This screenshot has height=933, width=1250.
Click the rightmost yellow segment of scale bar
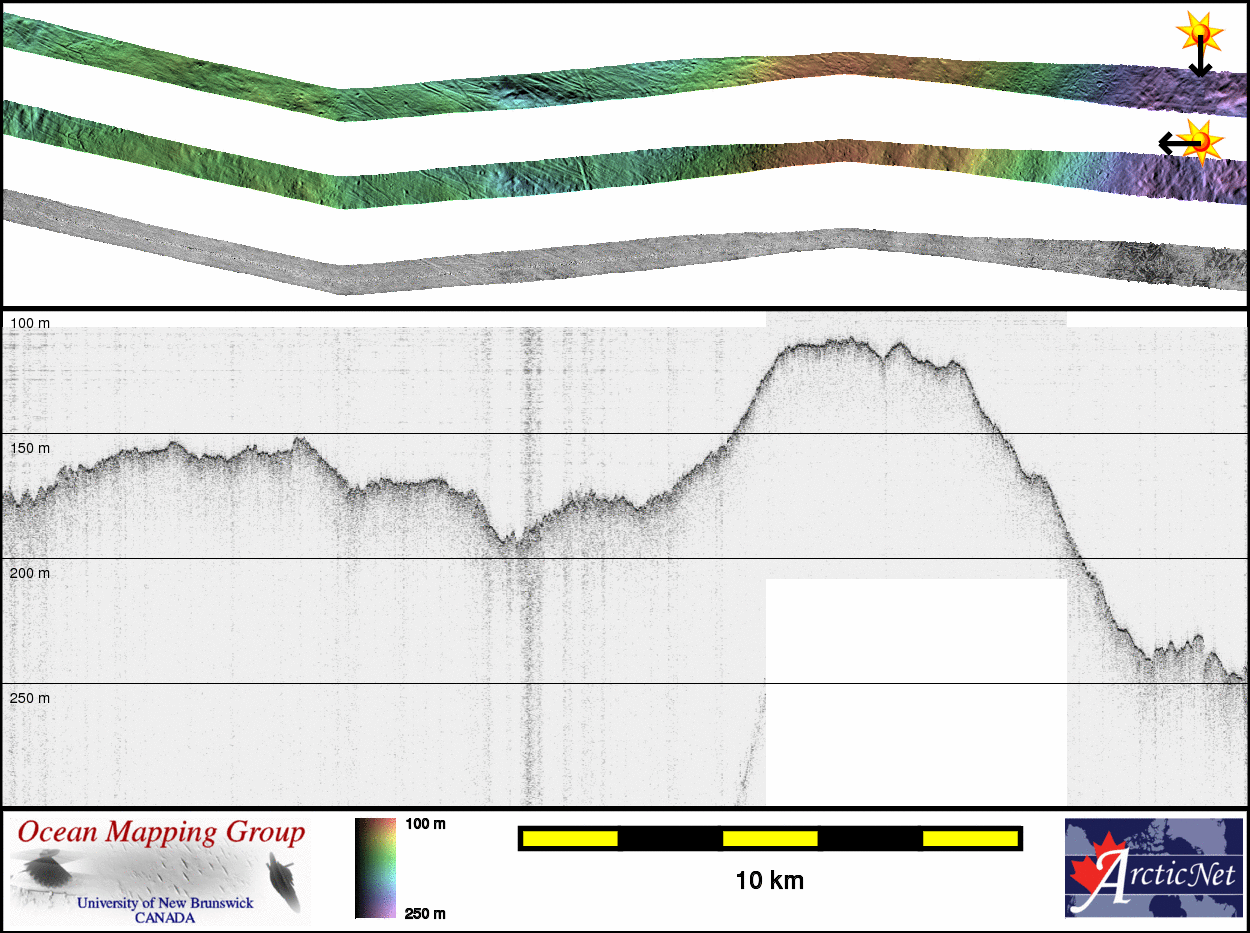tap(969, 838)
